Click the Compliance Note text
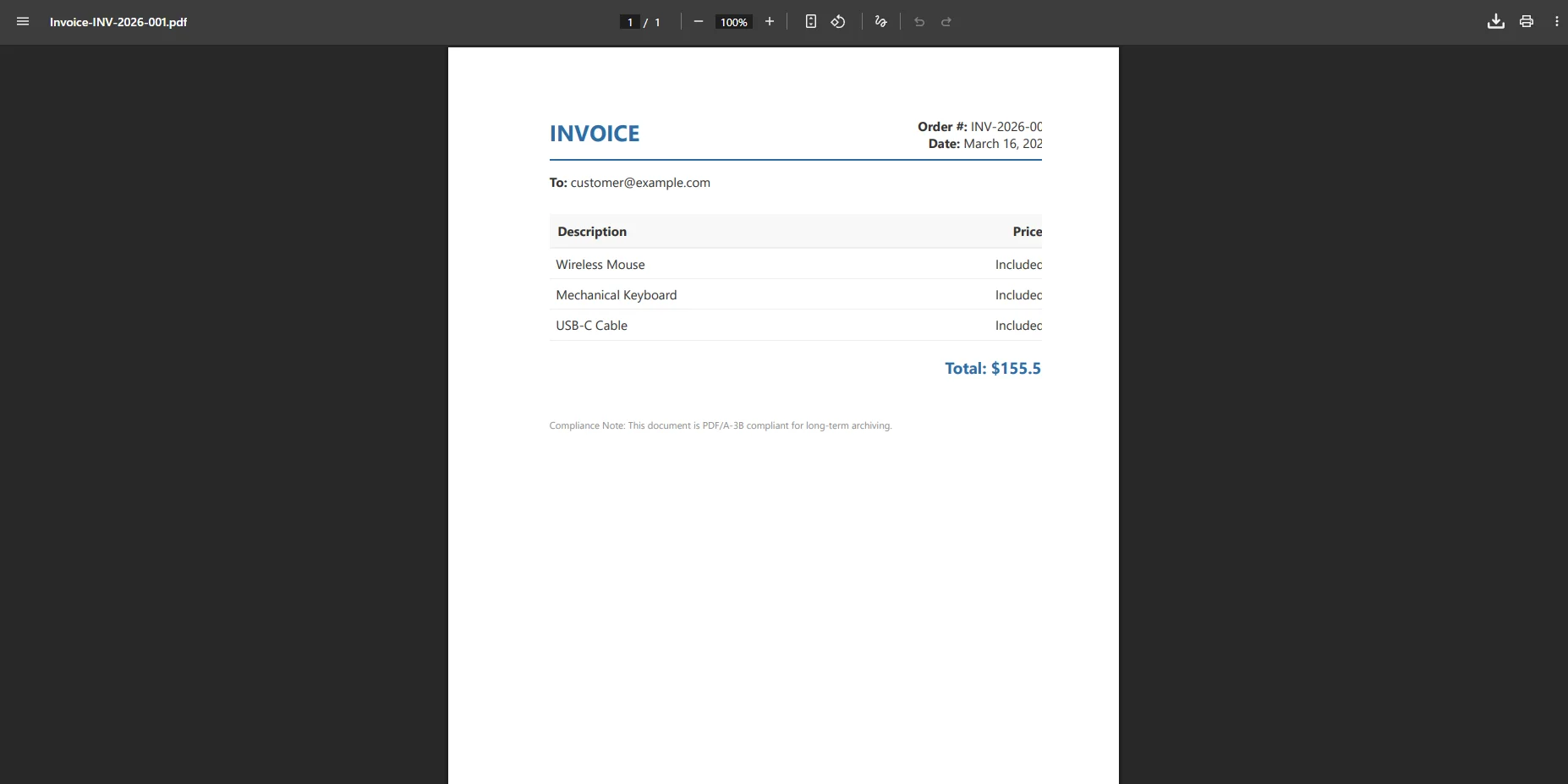 click(720, 425)
